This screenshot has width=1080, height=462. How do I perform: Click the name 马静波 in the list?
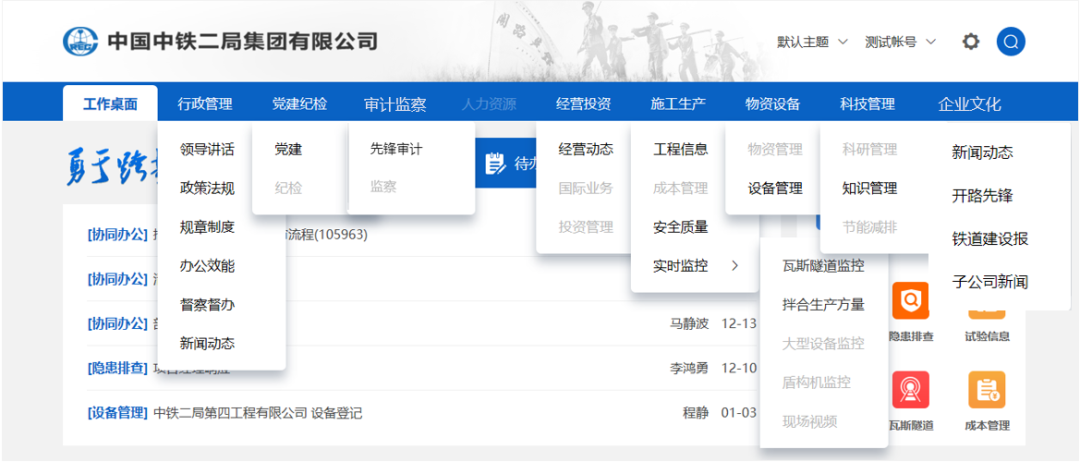coord(689,324)
